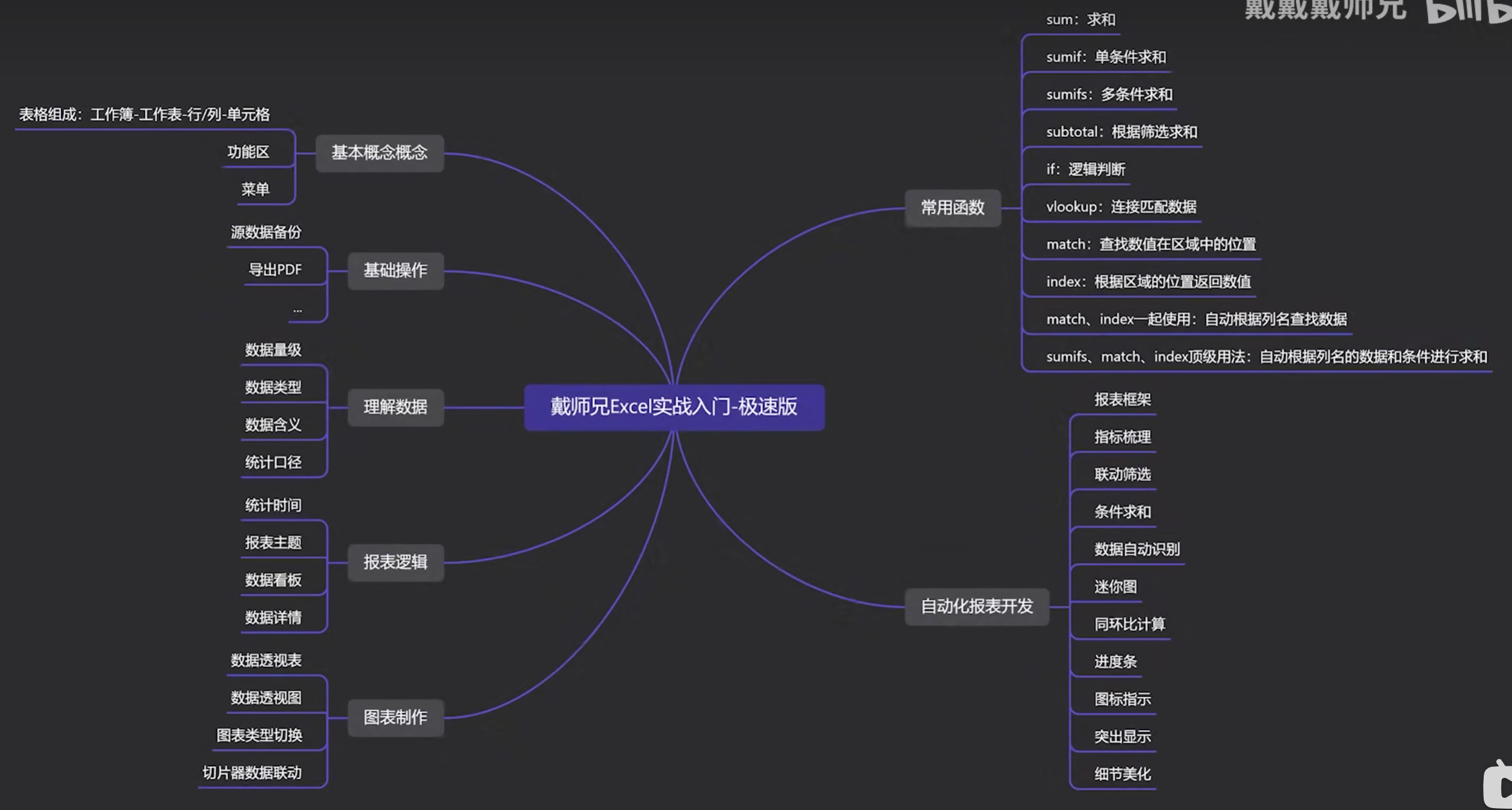This screenshot has width=1512, height=810.
Task: Select the match：查找数值在区域中的位置 item
Action: (1151, 244)
